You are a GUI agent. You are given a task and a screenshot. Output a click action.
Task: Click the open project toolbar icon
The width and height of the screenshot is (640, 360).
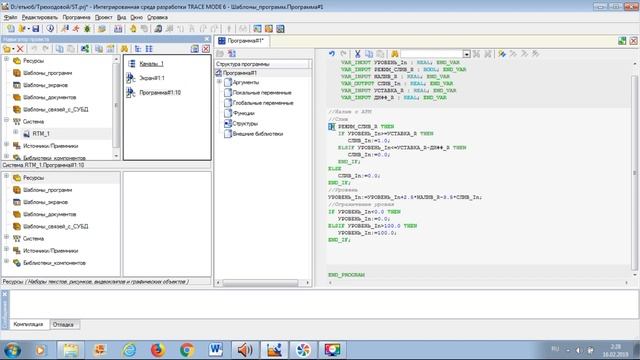pos(22,29)
